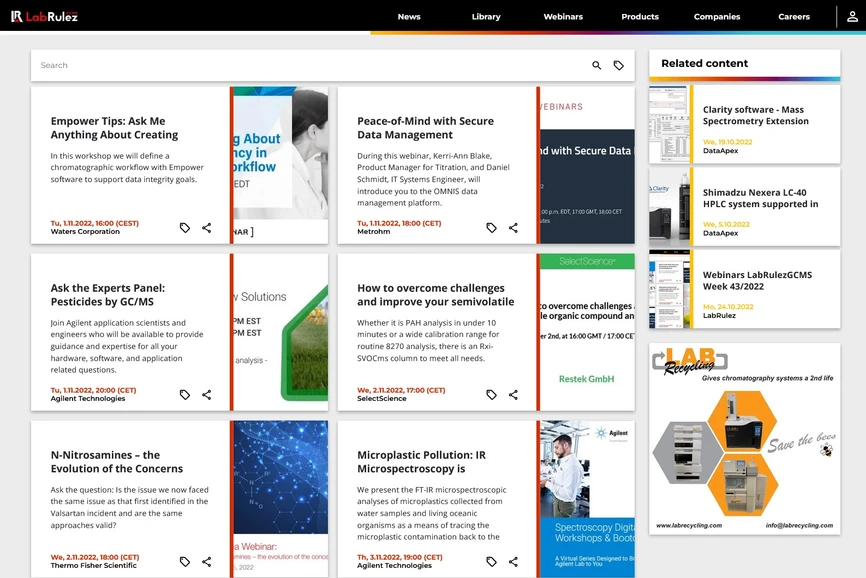Screen dimensions: 866x578
Task: Share the How to overcome challenges webinar
Action: [x=513, y=394]
